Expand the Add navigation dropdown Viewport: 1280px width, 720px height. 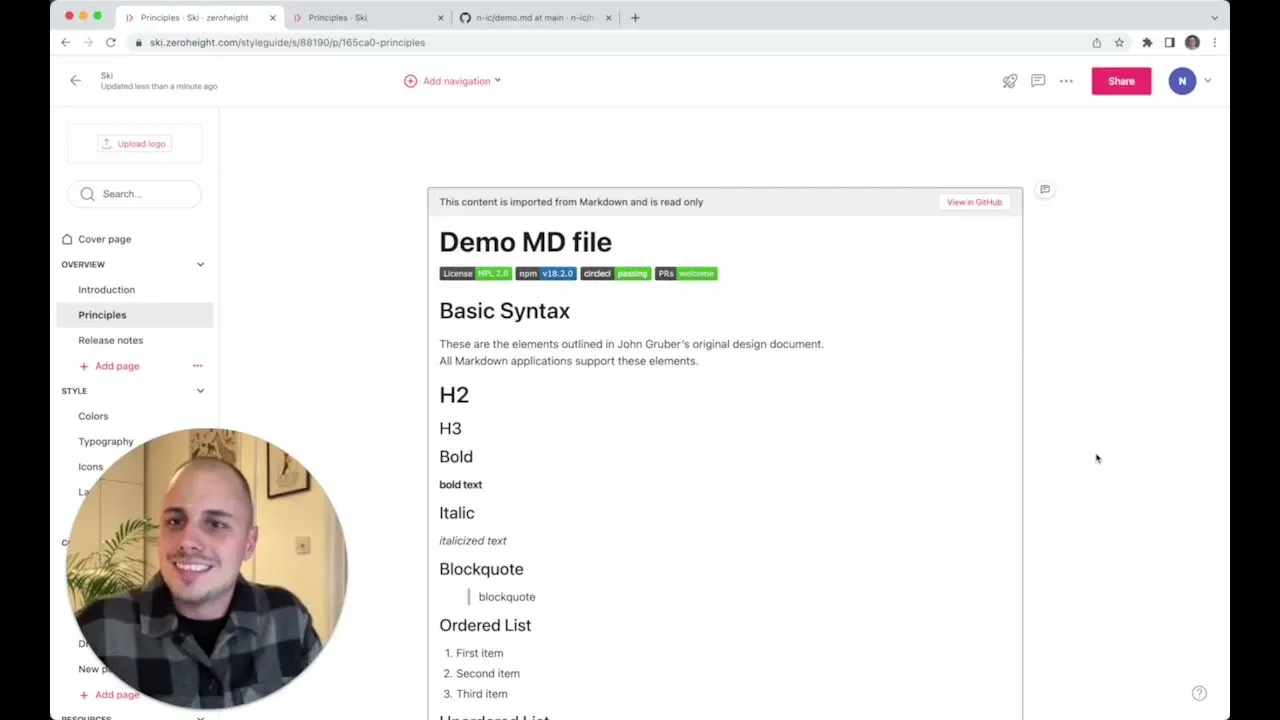[453, 81]
